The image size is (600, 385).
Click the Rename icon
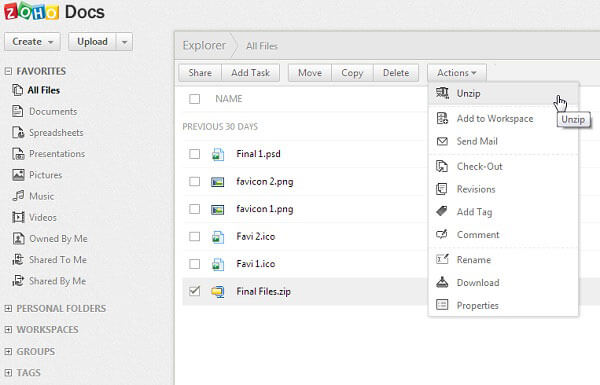442,259
